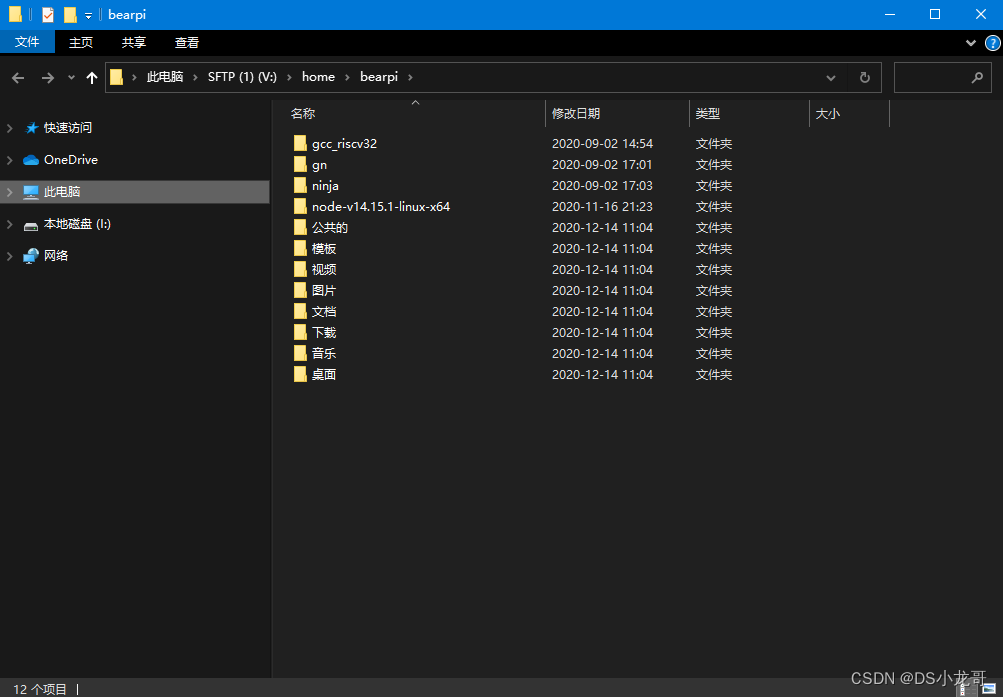Switch to the 主页 ribbon tab
Image resolution: width=1003 pixels, height=697 pixels.
[x=81, y=42]
